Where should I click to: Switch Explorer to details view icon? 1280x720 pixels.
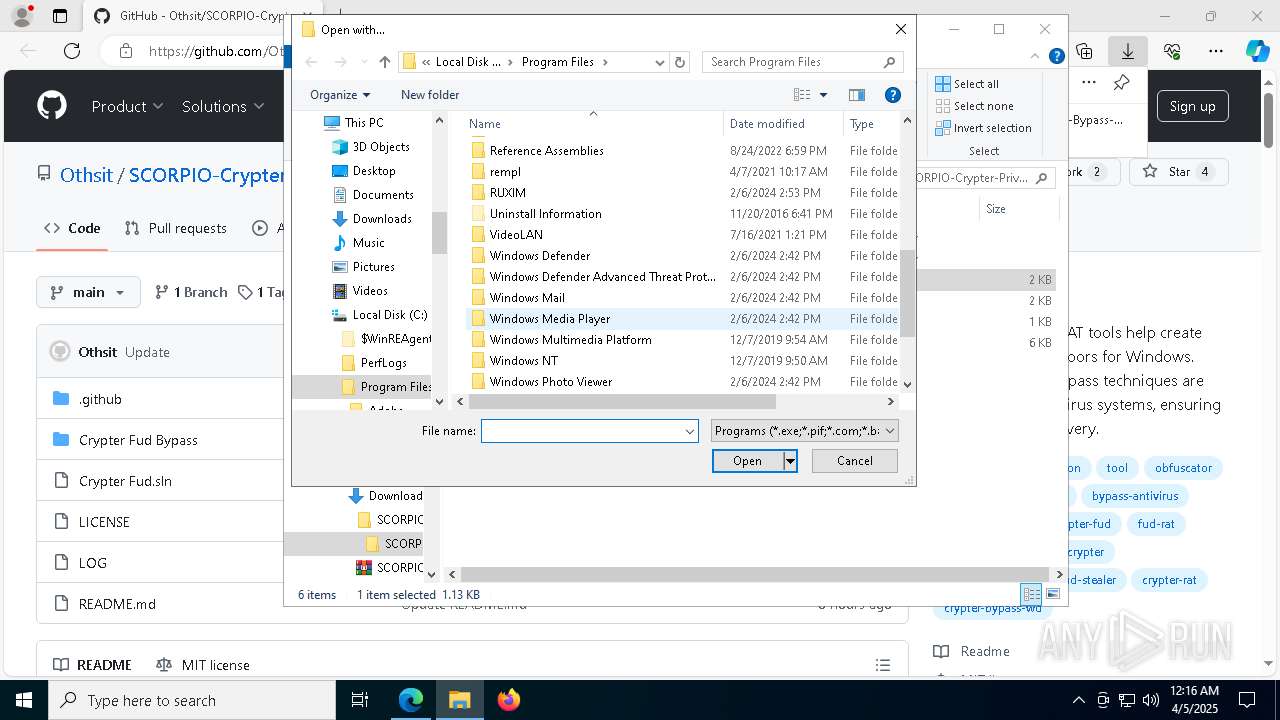point(1031,594)
